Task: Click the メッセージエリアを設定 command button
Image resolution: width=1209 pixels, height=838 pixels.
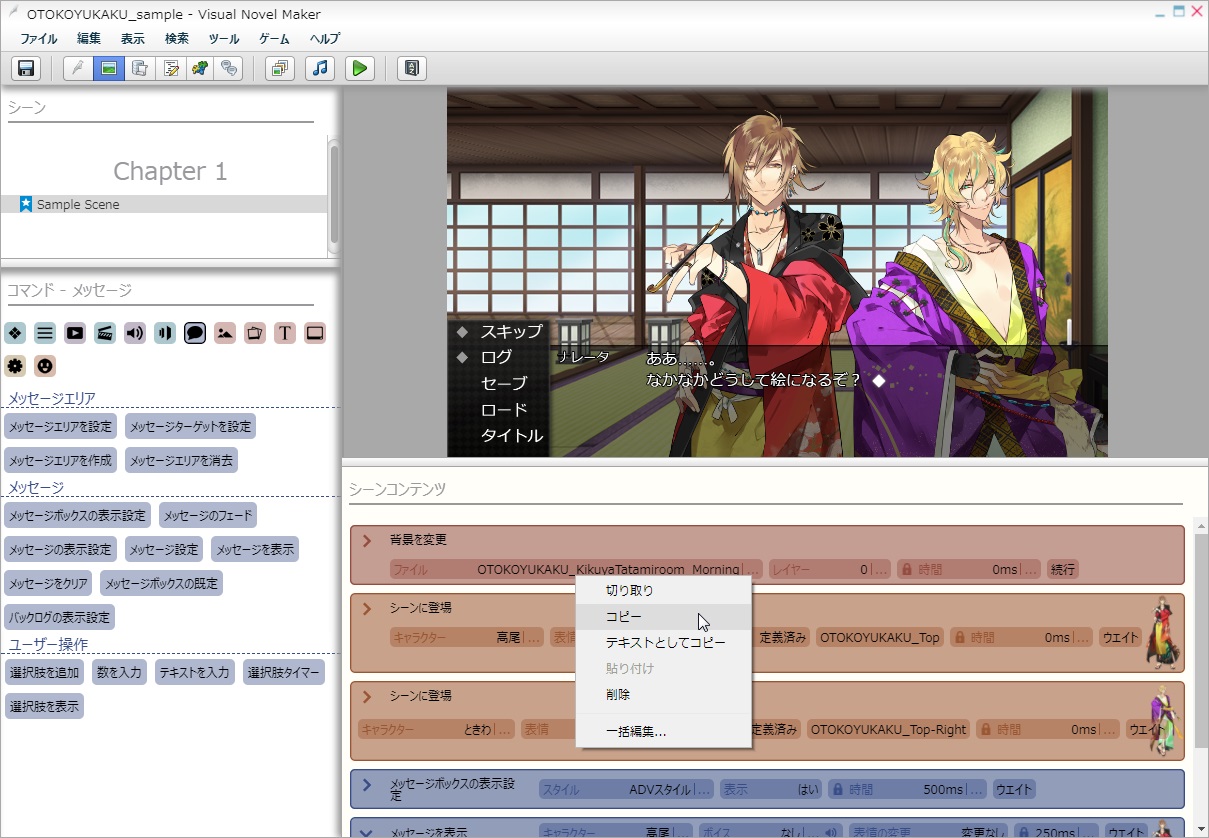Action: click(x=61, y=426)
